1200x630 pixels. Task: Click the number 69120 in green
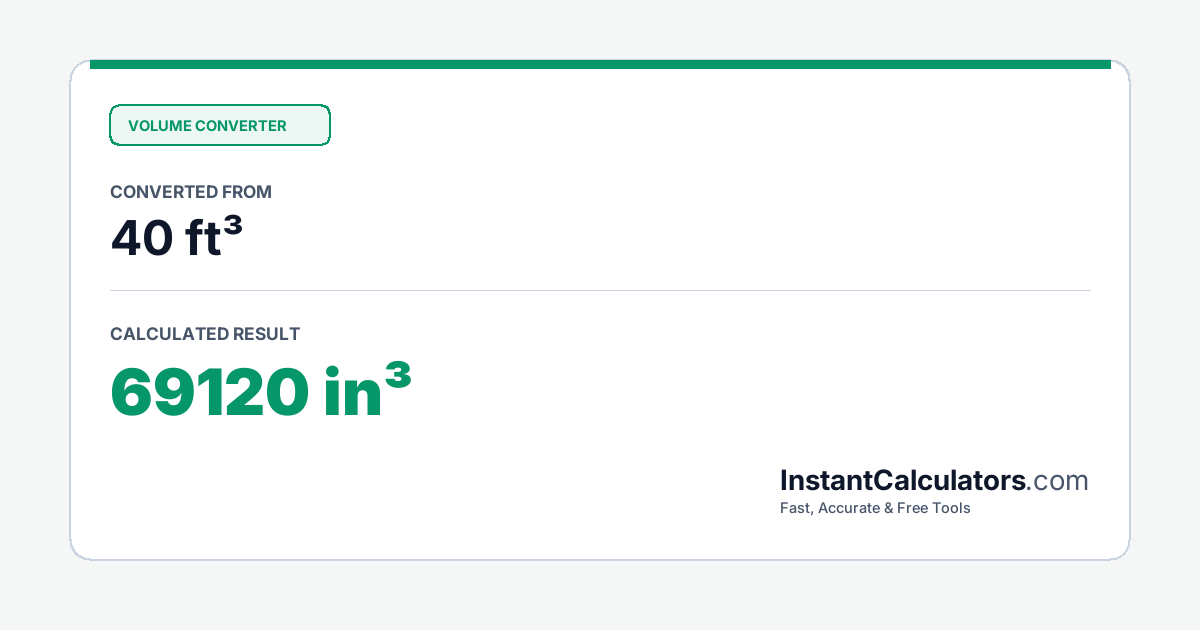coord(209,392)
